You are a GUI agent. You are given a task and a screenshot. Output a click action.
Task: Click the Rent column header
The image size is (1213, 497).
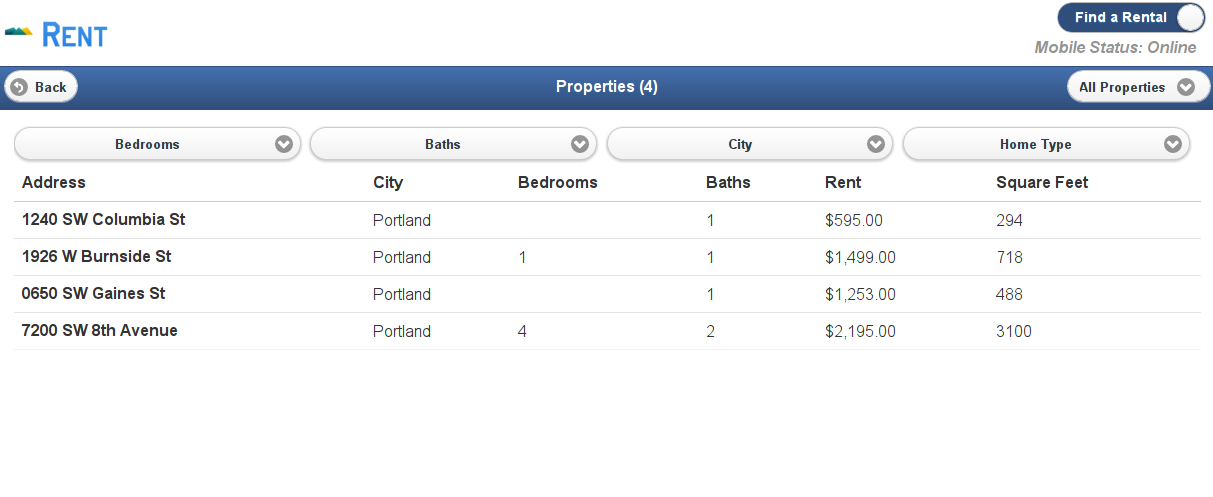[x=843, y=182]
